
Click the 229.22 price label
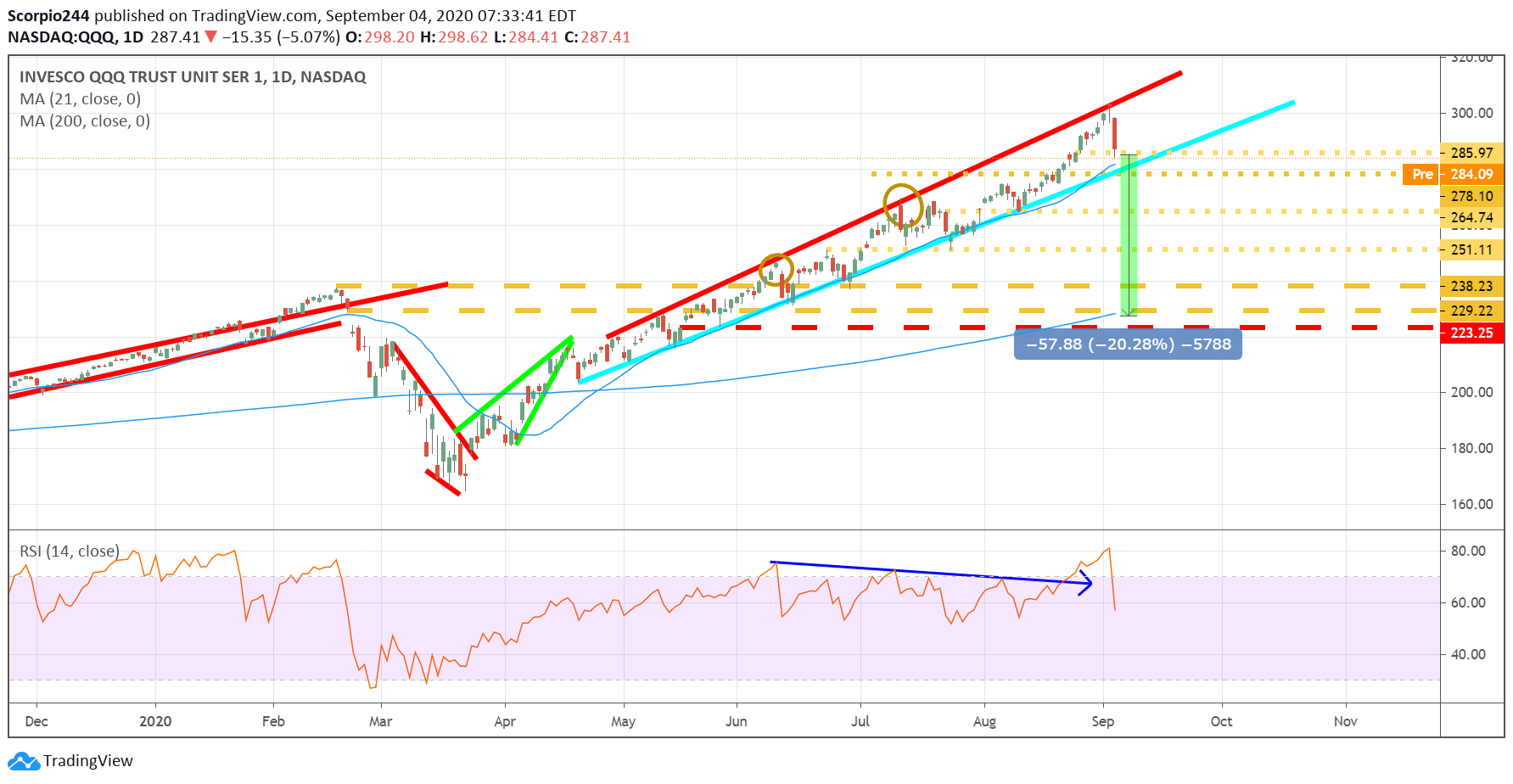(x=1471, y=311)
